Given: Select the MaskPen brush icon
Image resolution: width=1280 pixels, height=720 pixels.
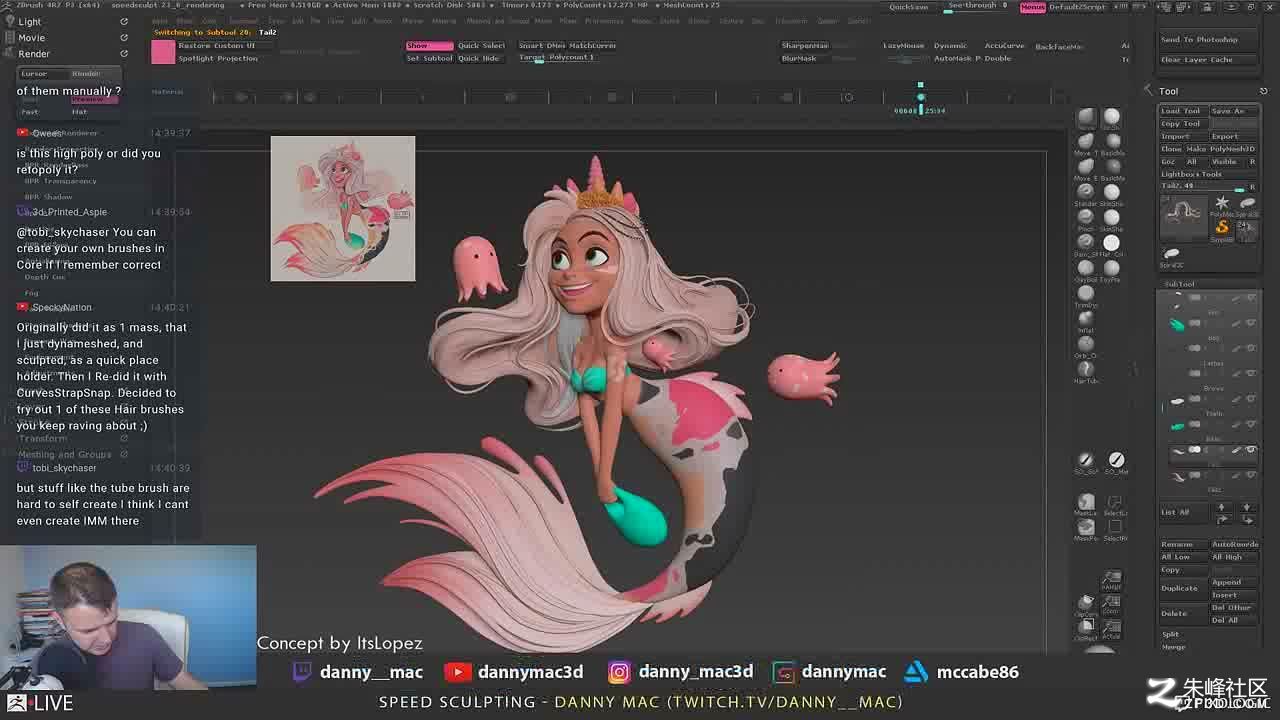Looking at the screenshot, I should pyautogui.click(x=1085, y=527).
